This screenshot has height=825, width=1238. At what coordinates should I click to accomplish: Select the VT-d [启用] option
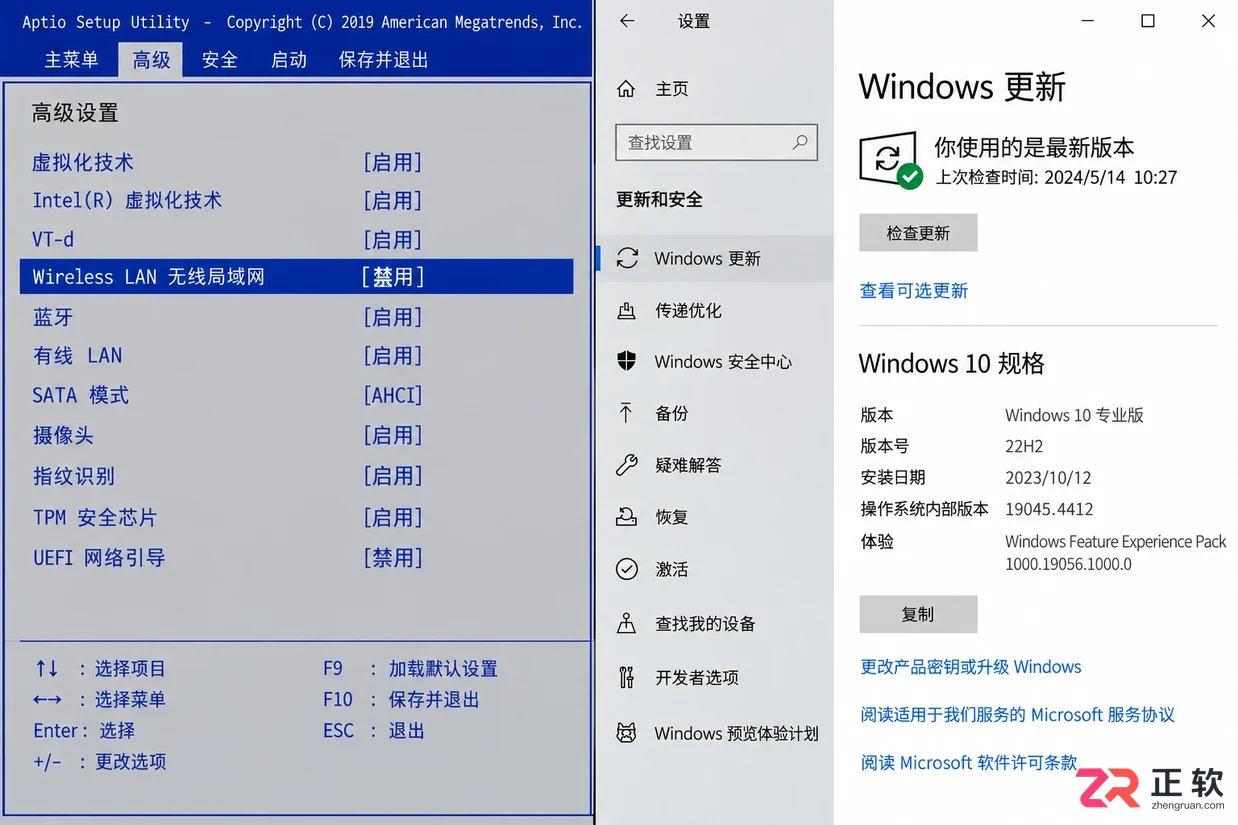(x=392, y=240)
